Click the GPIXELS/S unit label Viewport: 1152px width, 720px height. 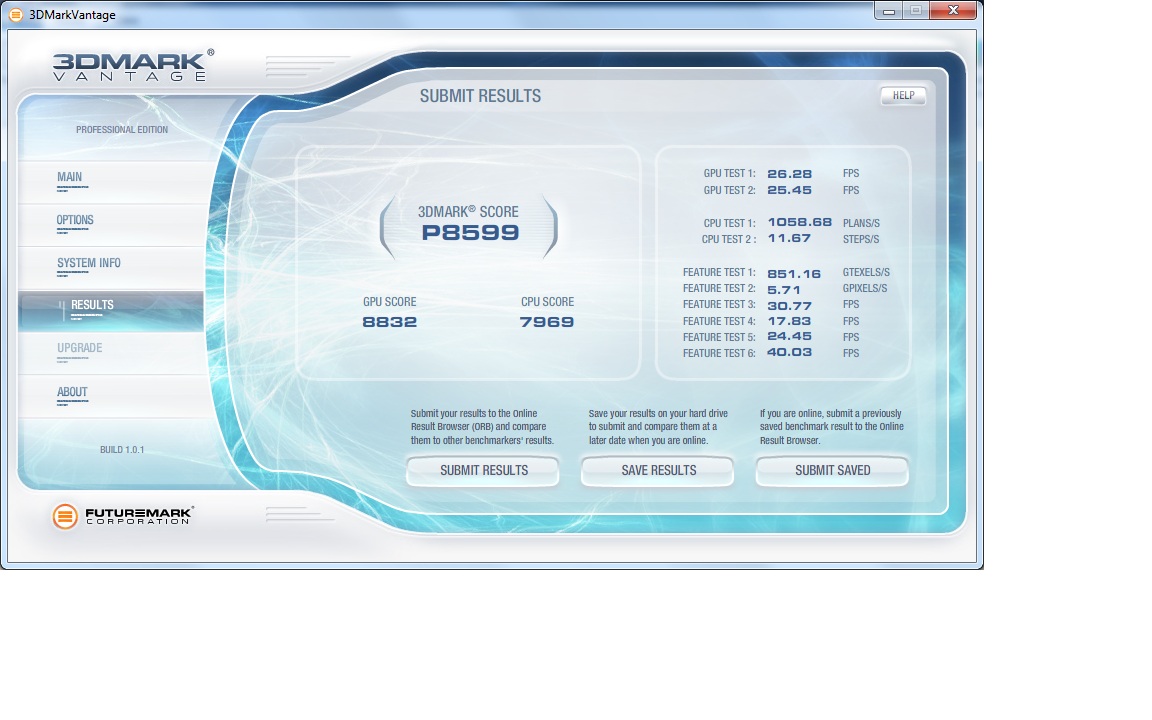point(865,288)
